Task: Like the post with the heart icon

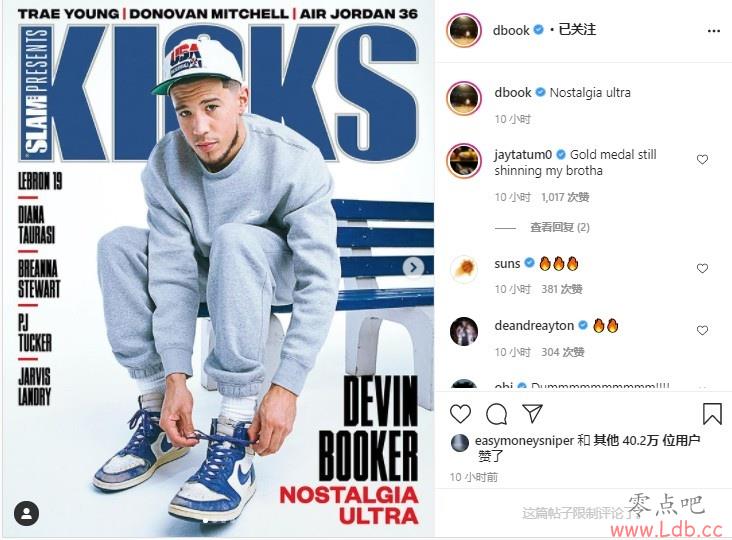Action: point(460,414)
